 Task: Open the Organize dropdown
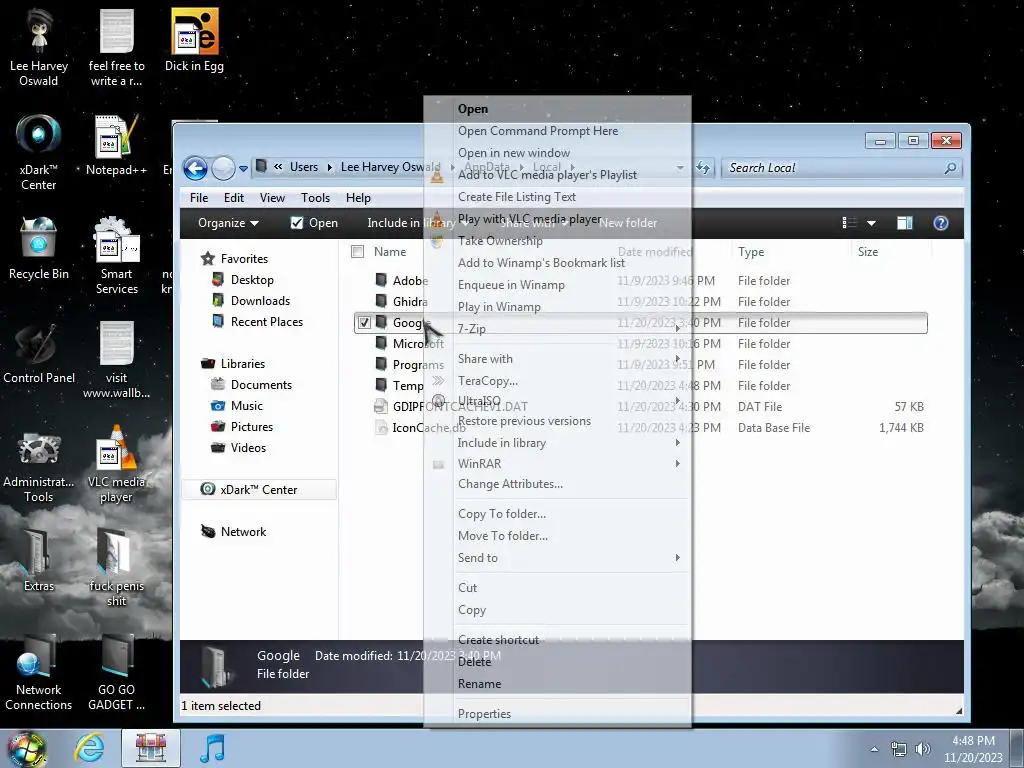228,223
